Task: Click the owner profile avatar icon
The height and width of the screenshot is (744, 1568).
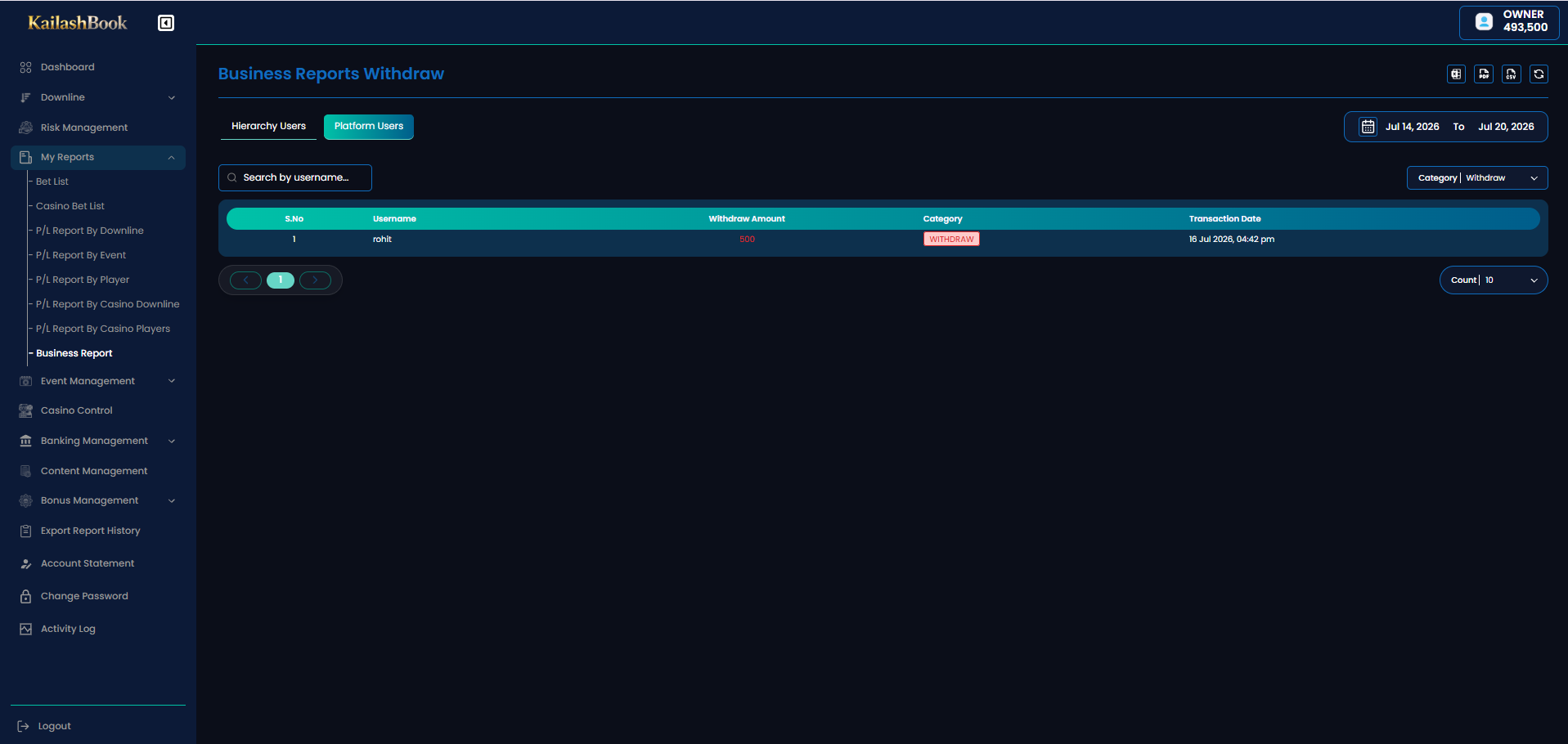Action: (x=1484, y=22)
